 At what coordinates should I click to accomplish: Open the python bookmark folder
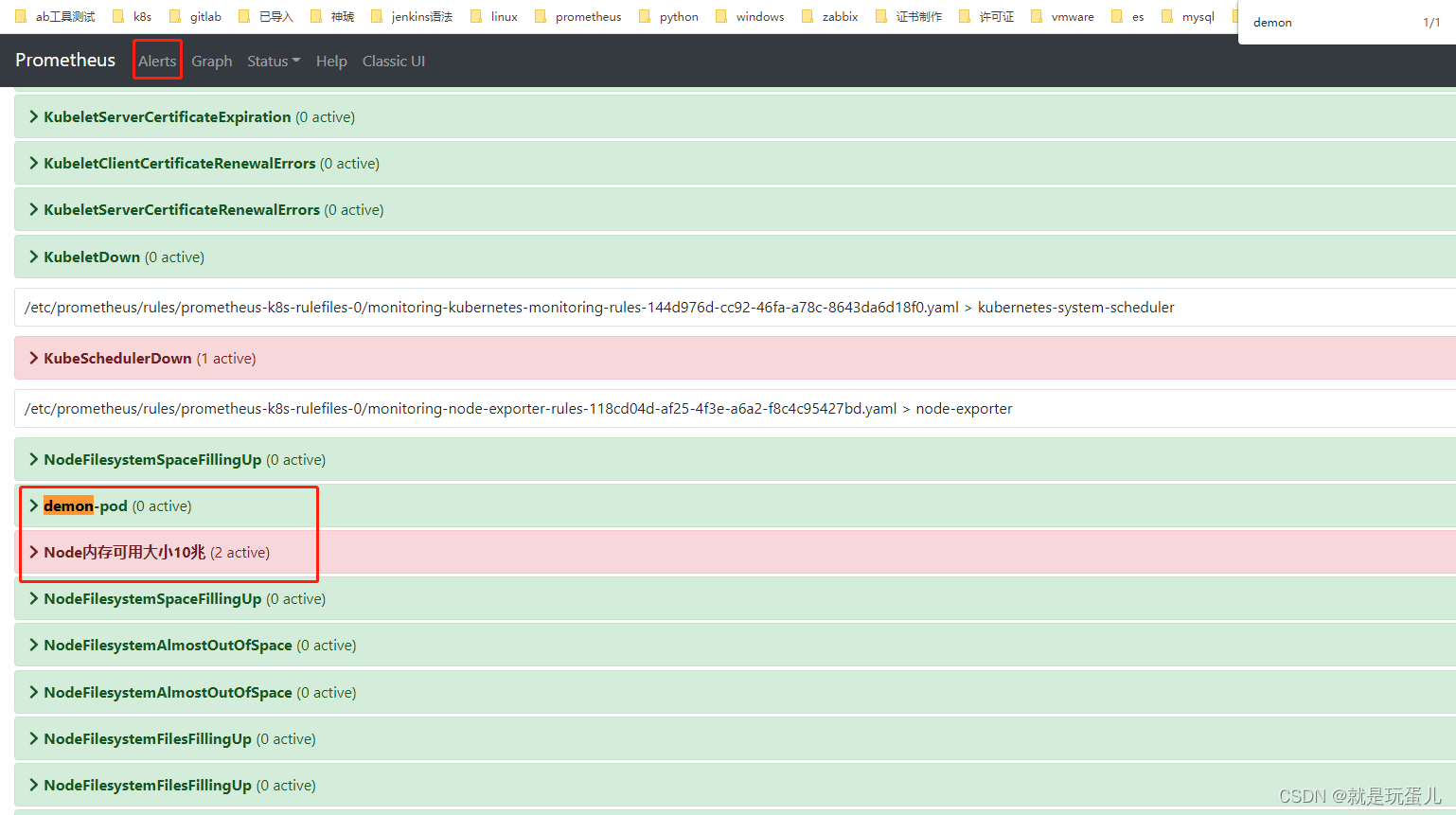(x=668, y=16)
